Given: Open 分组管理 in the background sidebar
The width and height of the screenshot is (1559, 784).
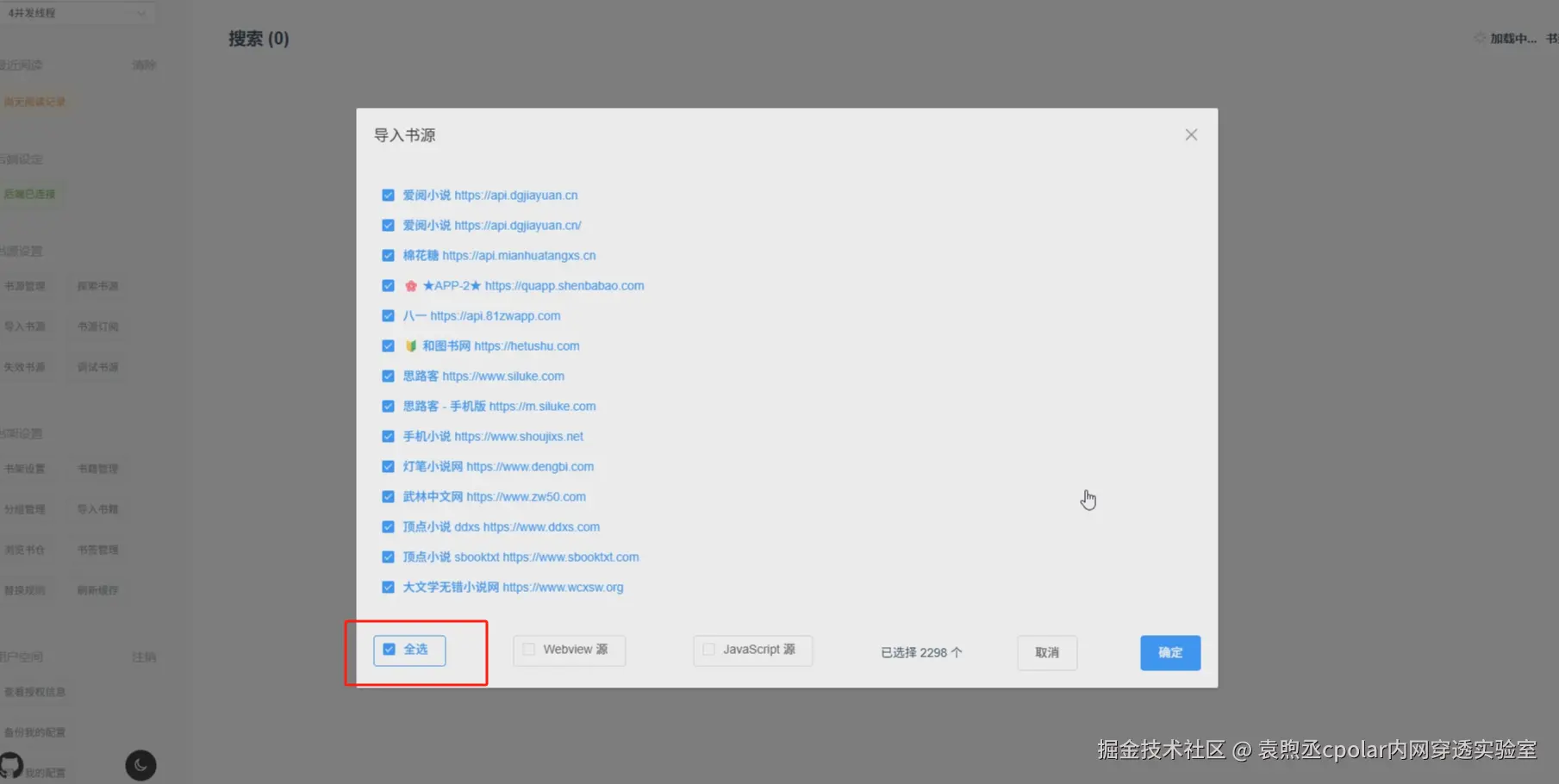Looking at the screenshot, I should click(x=24, y=509).
